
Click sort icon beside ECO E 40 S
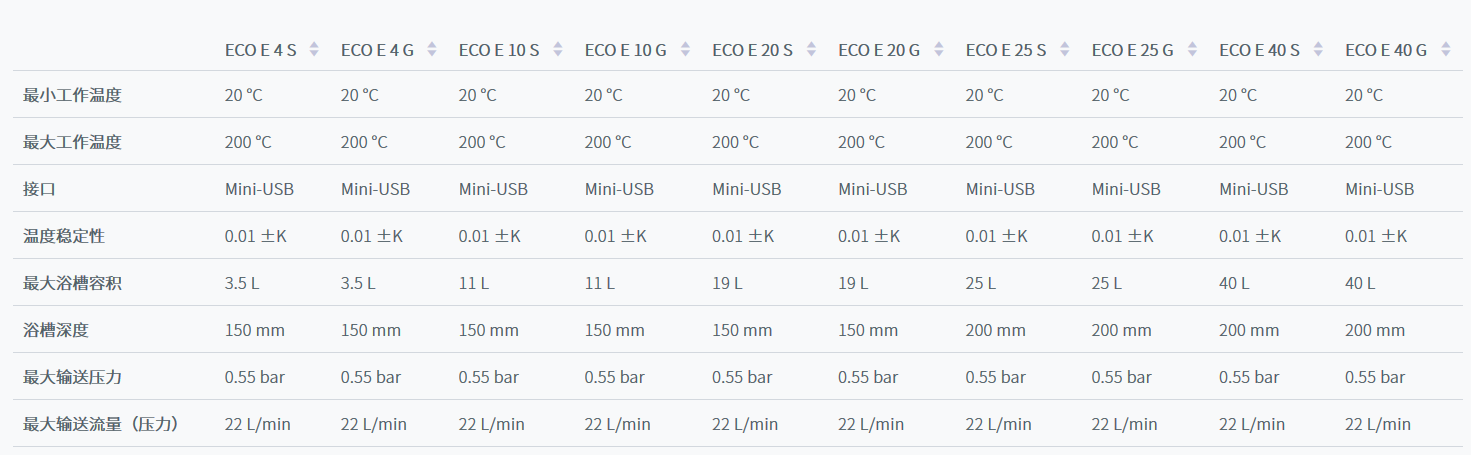click(x=1319, y=49)
